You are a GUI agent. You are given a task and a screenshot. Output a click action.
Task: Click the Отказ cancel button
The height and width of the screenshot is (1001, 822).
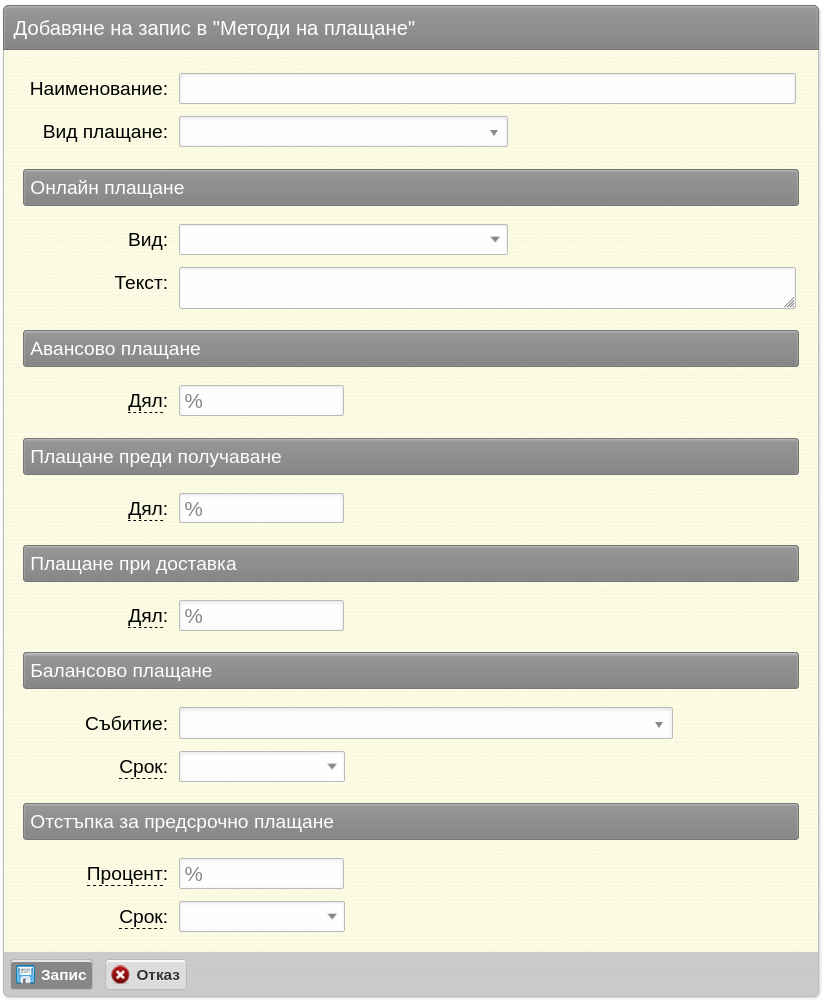tap(146, 974)
